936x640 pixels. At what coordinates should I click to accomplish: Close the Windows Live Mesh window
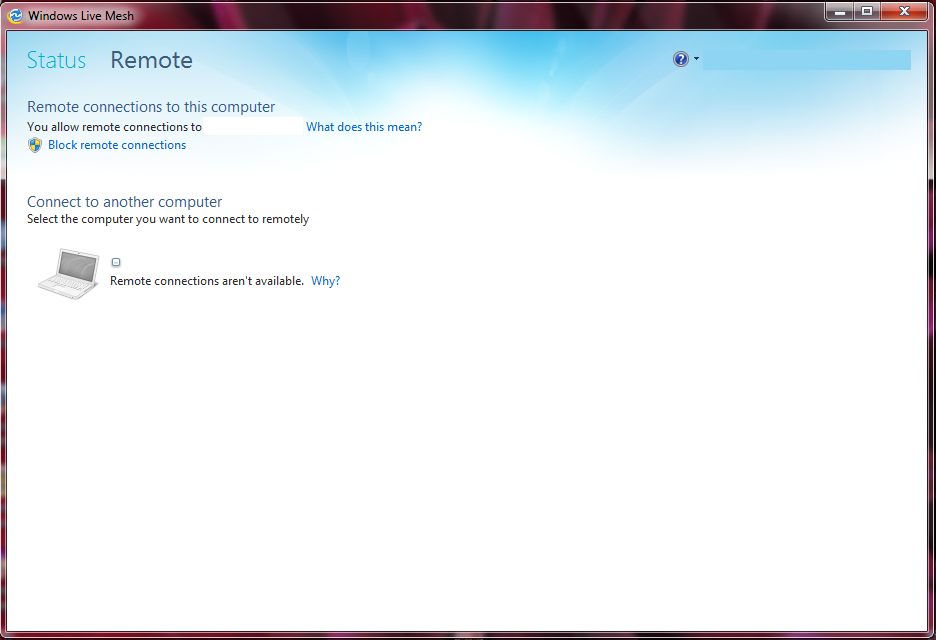click(x=905, y=11)
